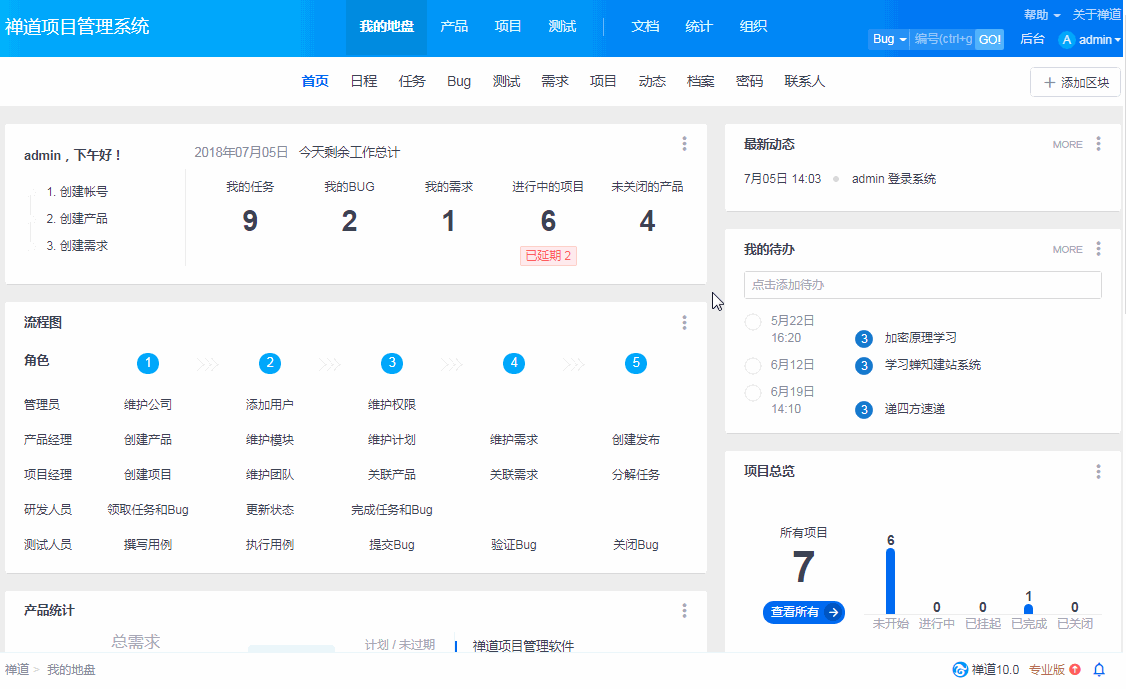
Task: Open 流程图 block three-dot menu
Action: pyautogui.click(x=684, y=322)
